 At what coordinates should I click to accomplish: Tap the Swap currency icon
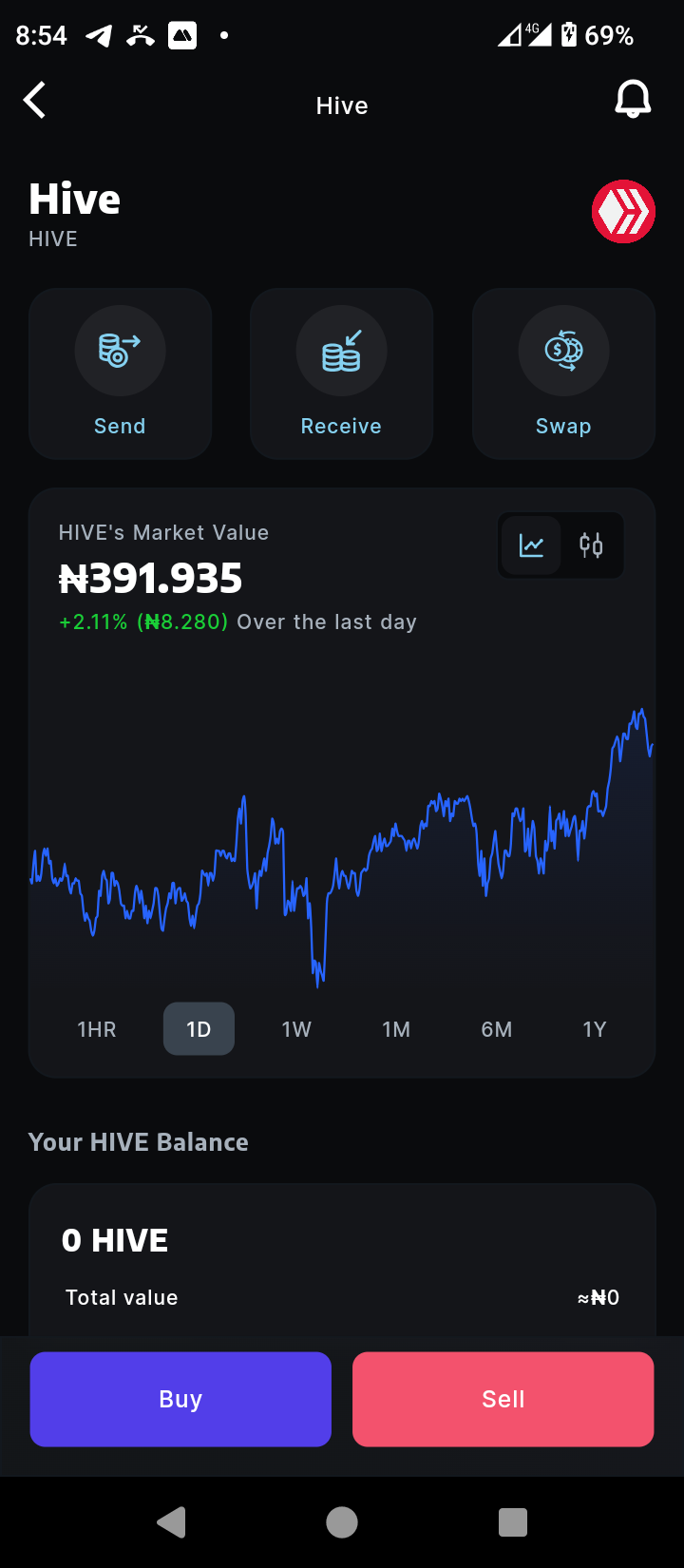click(x=563, y=351)
